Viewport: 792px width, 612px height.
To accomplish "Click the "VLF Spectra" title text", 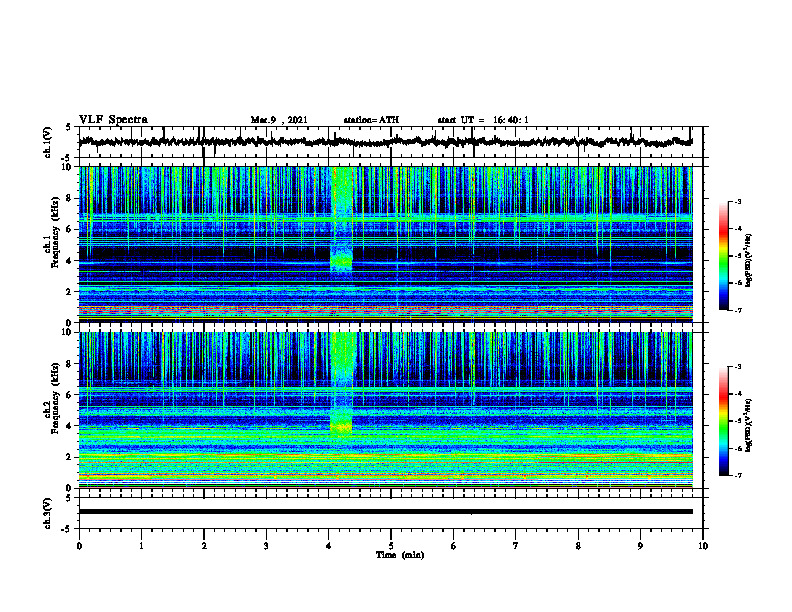I will pyautogui.click(x=113, y=120).
